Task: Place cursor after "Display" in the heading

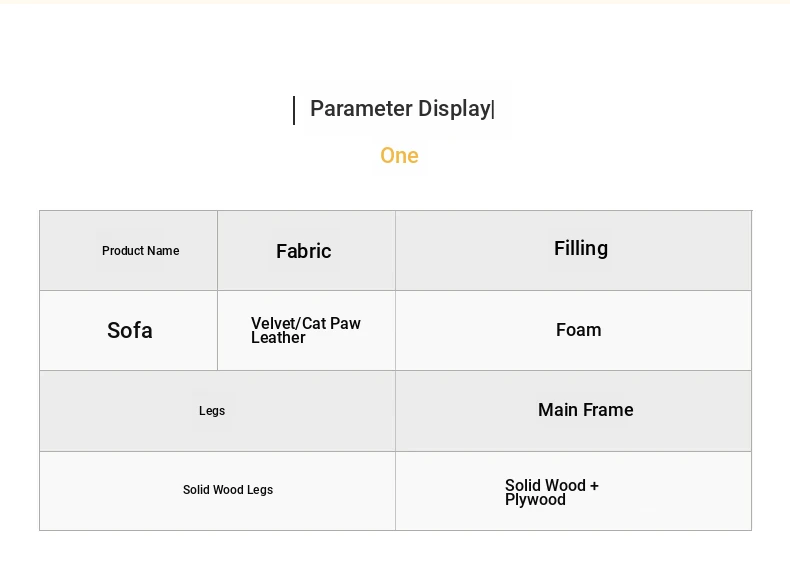Action: pyautogui.click(x=491, y=109)
